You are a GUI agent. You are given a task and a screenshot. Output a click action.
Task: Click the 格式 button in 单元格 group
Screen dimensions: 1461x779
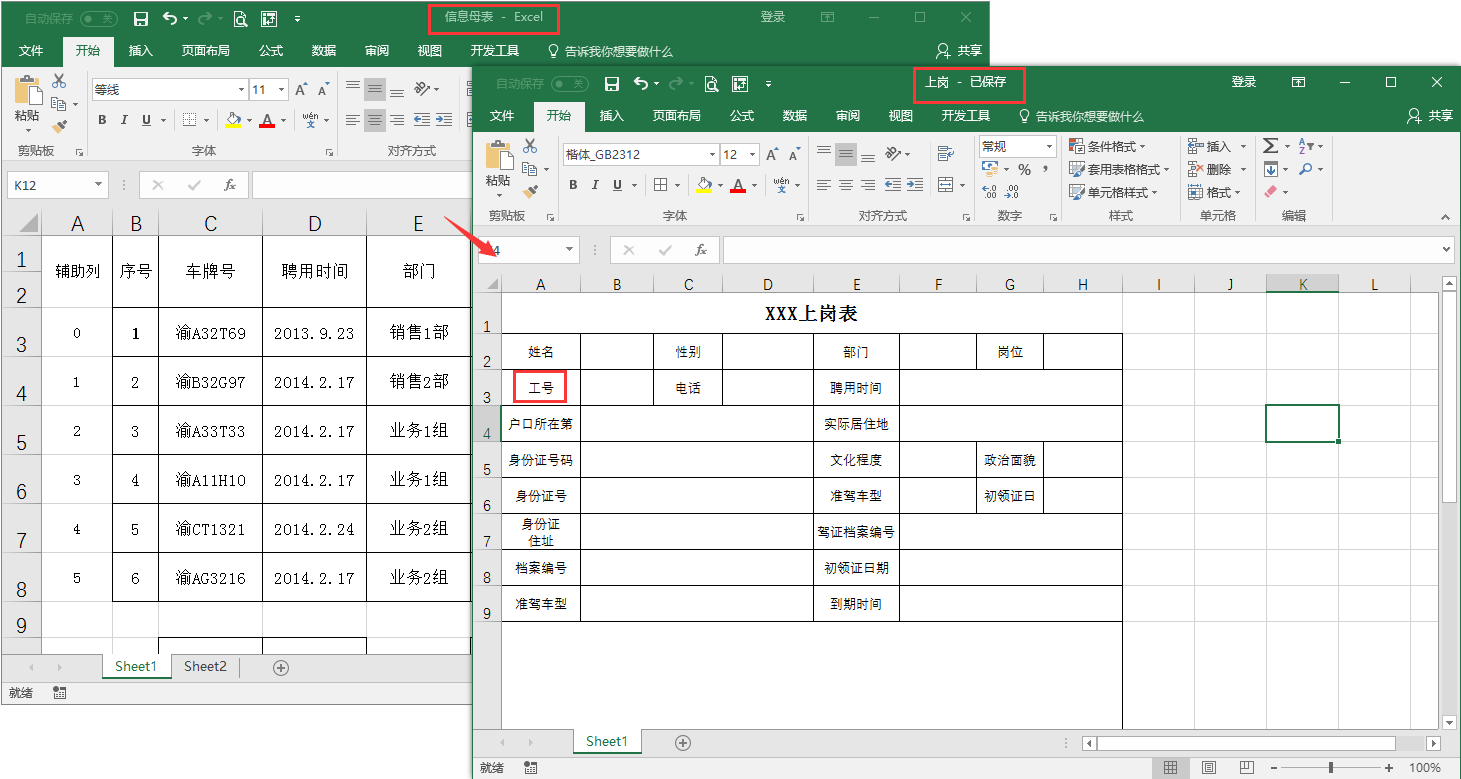tap(1214, 193)
